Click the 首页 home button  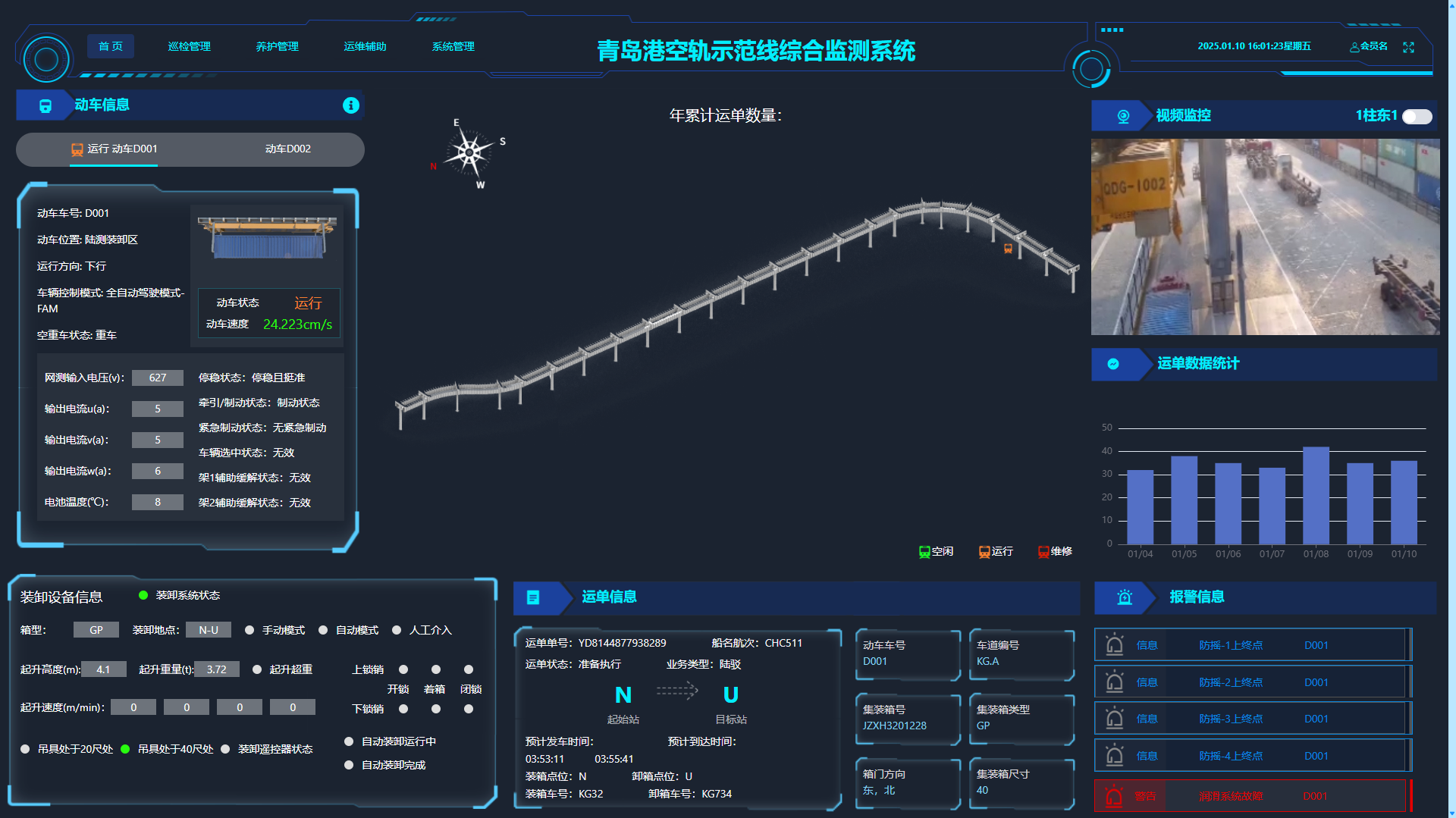[111, 47]
